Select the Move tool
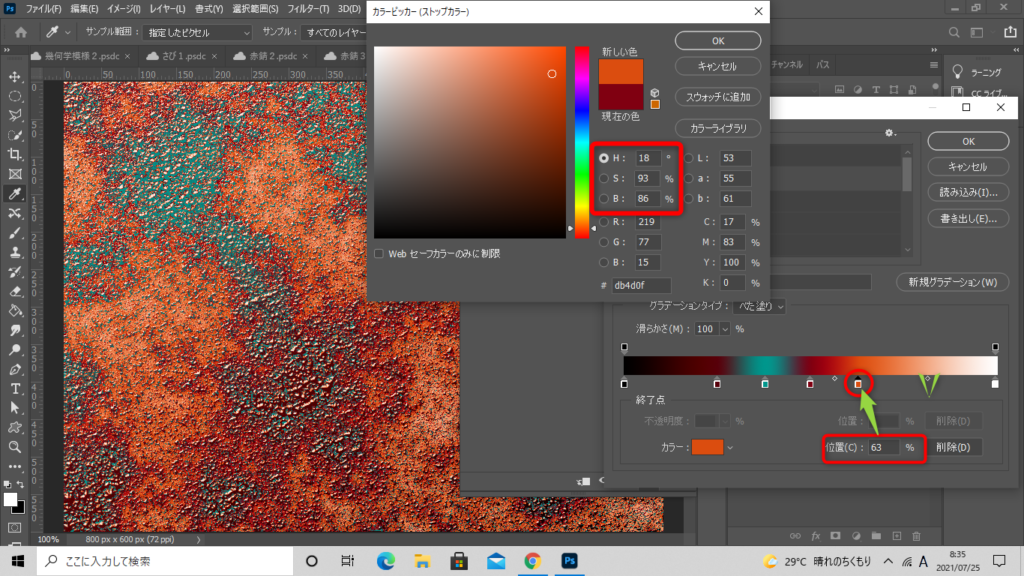 [x=14, y=76]
